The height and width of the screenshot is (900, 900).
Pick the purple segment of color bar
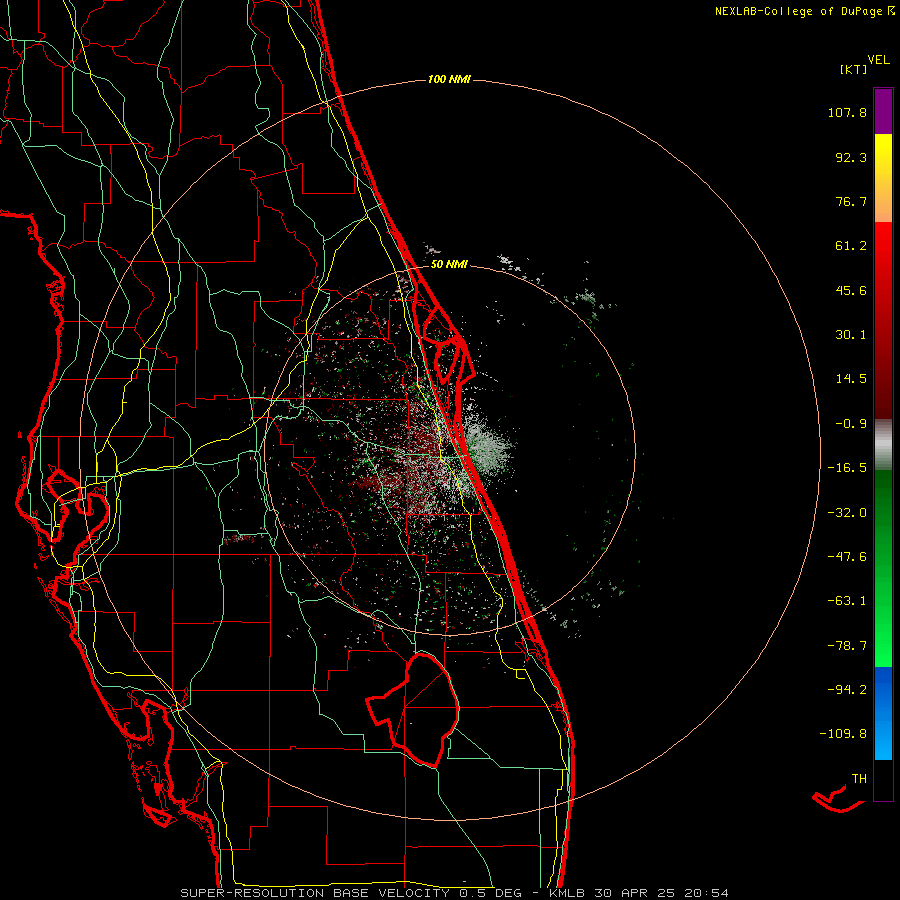tap(883, 111)
